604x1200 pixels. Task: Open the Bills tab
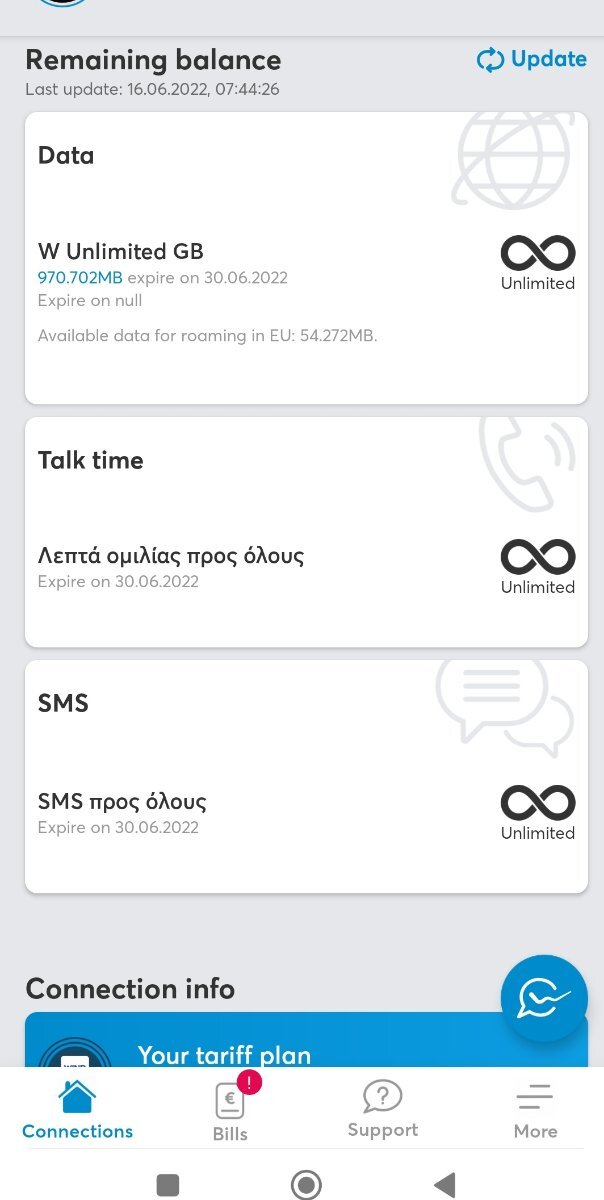pyautogui.click(x=230, y=1109)
